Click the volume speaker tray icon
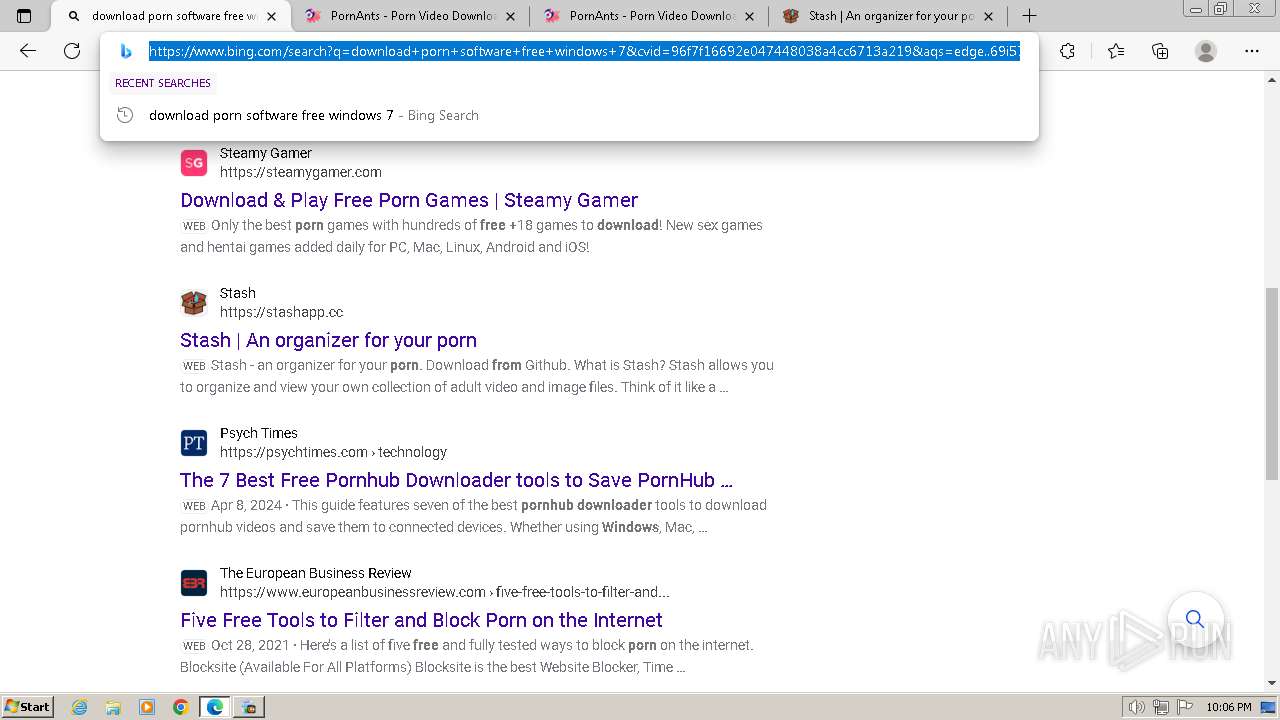Viewport: 1280px width, 720px height. [x=1137, y=707]
